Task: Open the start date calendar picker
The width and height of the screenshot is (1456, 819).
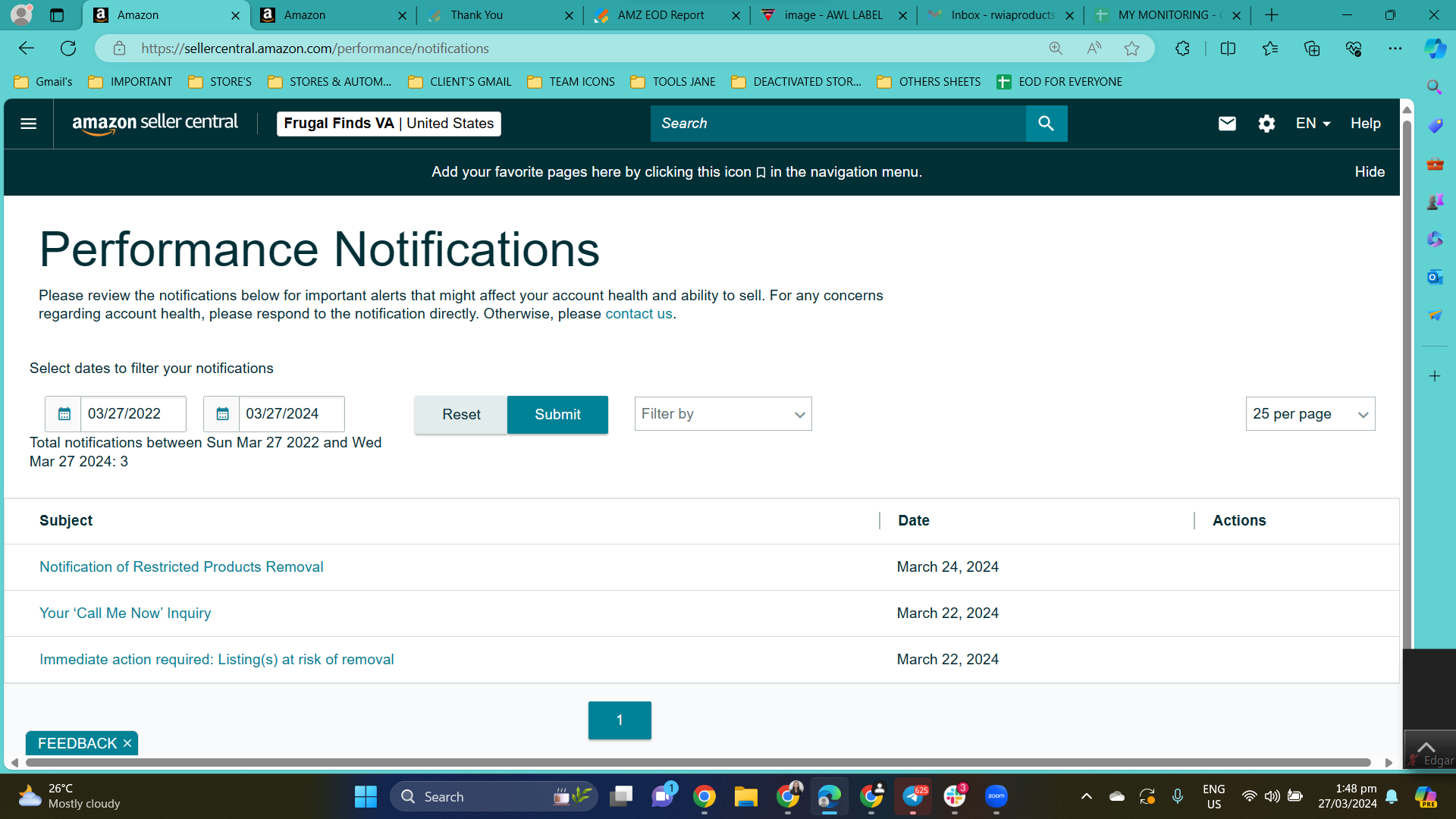Action: click(x=64, y=414)
